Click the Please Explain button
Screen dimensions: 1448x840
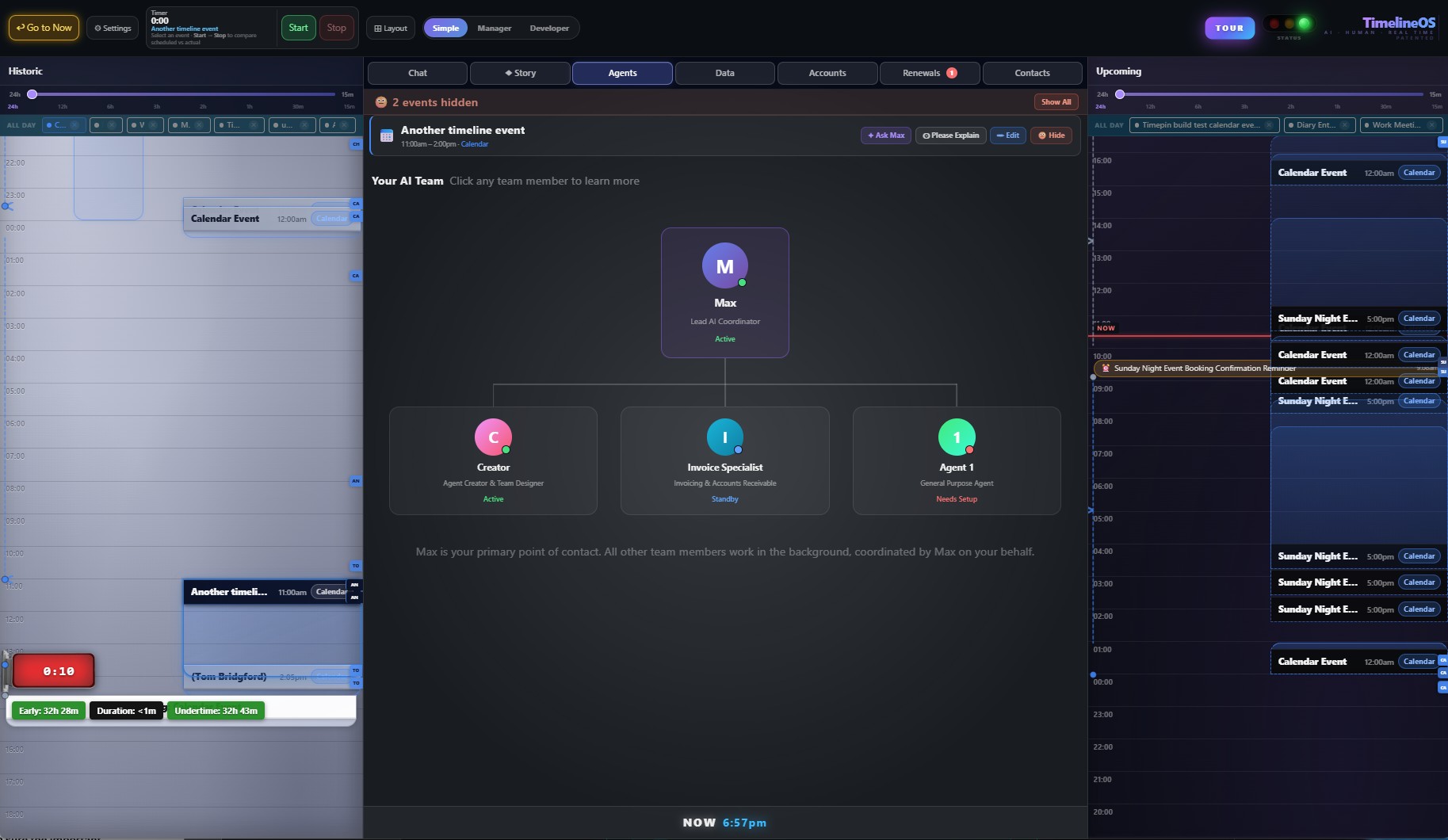(950, 136)
